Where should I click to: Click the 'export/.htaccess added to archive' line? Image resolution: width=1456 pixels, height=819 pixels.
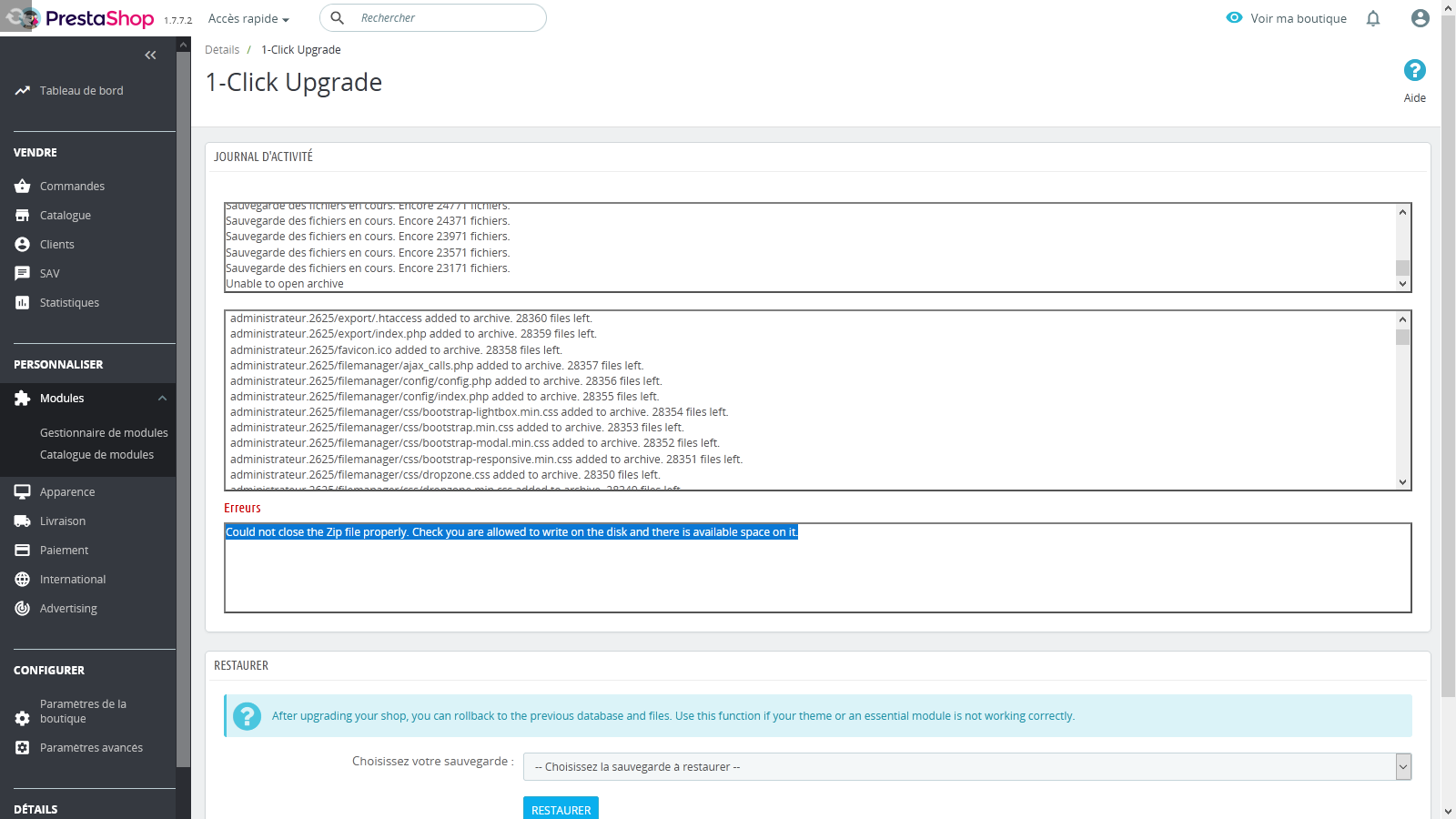[x=411, y=318]
